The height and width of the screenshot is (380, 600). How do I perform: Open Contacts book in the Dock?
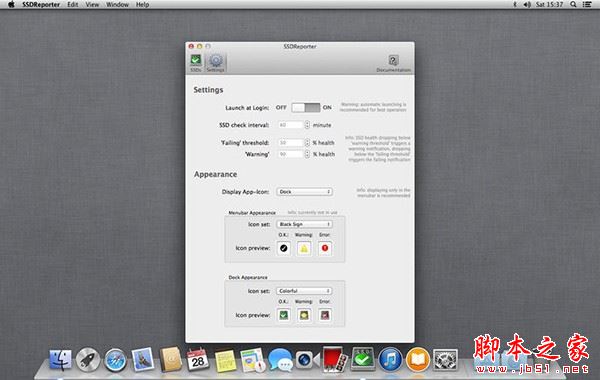tap(170, 360)
